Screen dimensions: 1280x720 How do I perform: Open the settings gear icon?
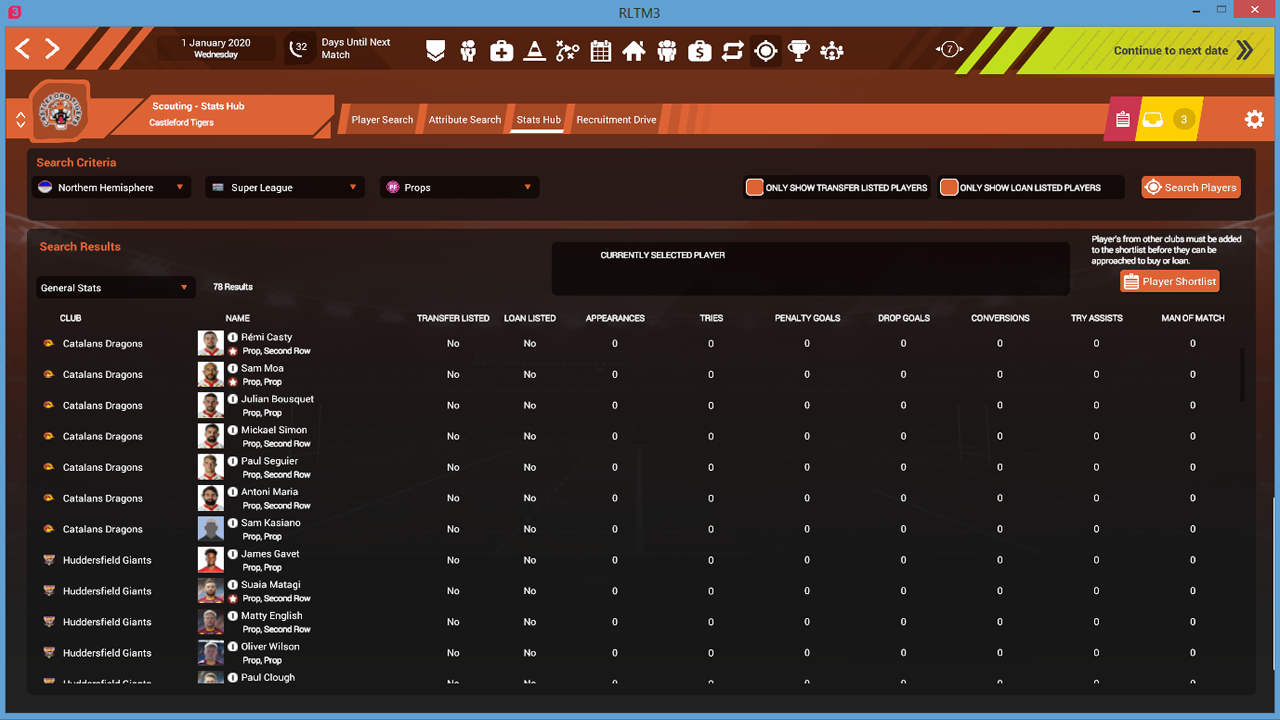[1254, 120]
